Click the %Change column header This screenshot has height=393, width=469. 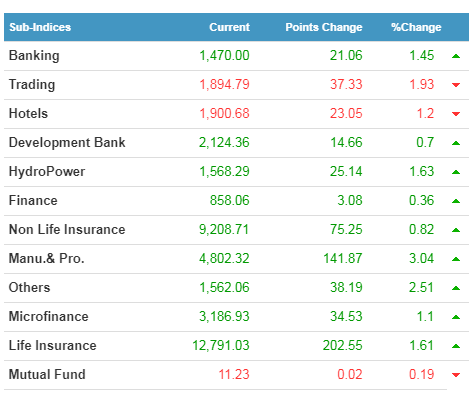point(416,27)
